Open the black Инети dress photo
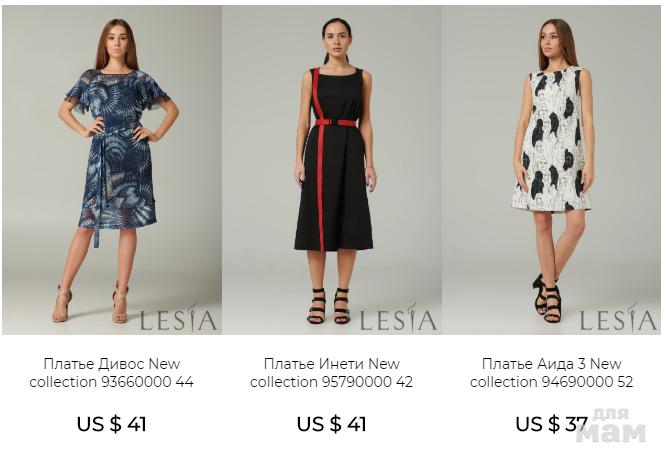Viewport: 661px width, 457px height. tap(332, 170)
